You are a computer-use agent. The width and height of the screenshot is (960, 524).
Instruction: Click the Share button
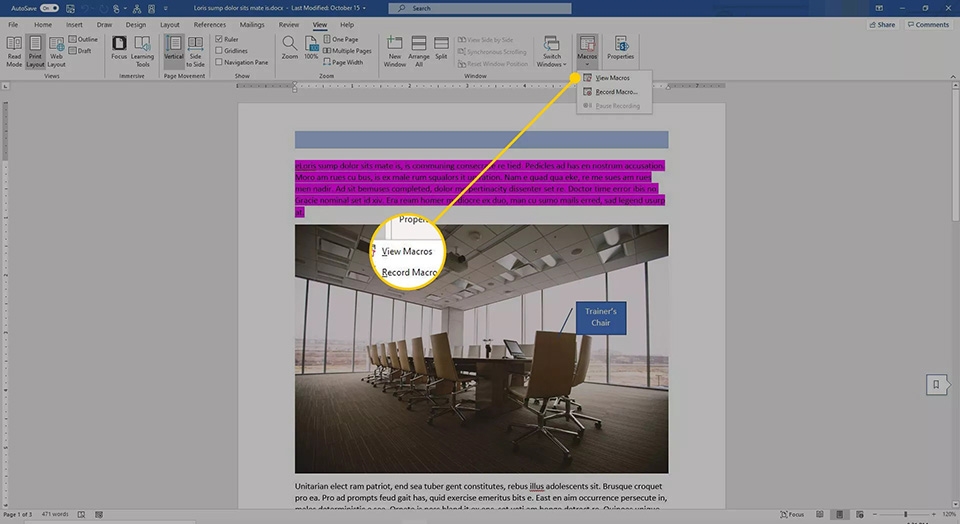tap(882, 24)
